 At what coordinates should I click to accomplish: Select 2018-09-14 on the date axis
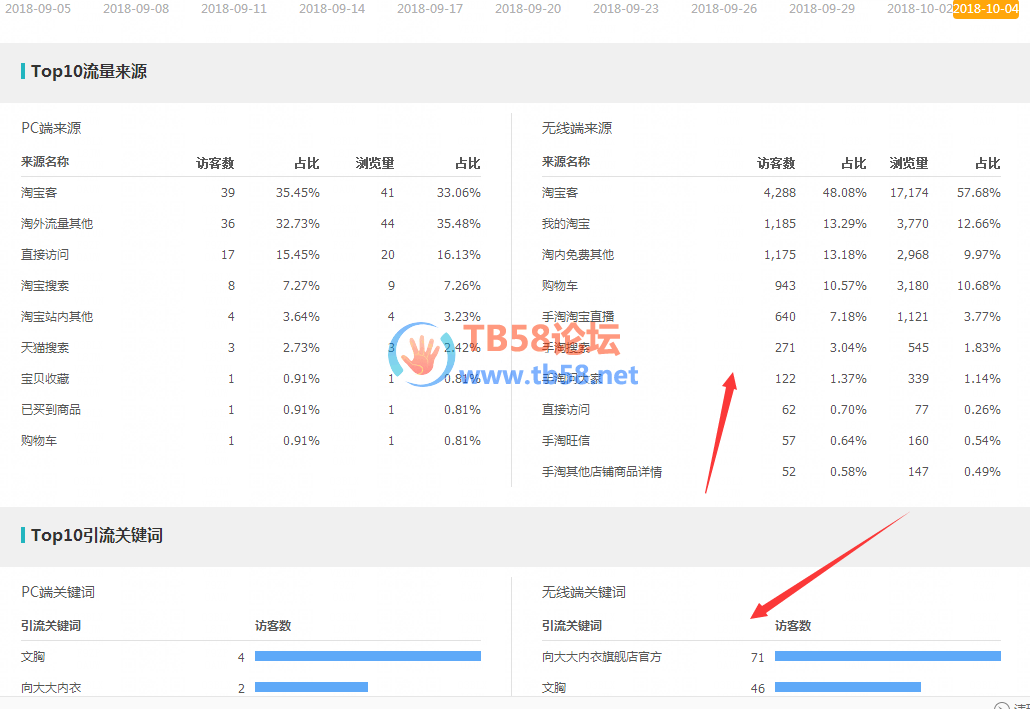tap(332, 9)
